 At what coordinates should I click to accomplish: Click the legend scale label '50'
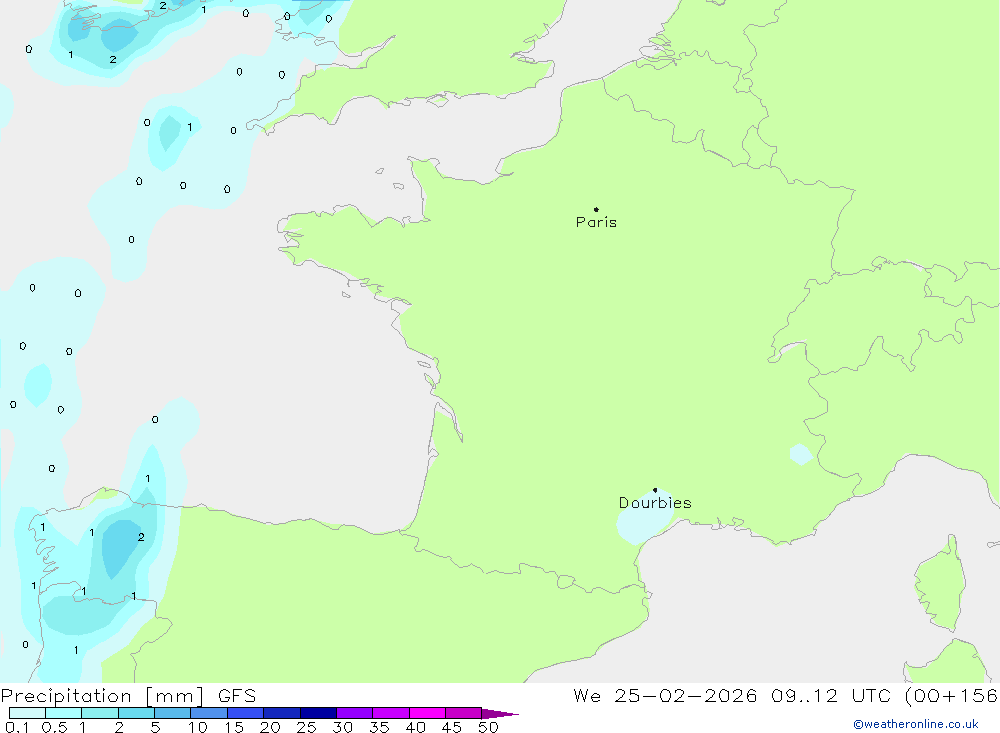point(488,727)
